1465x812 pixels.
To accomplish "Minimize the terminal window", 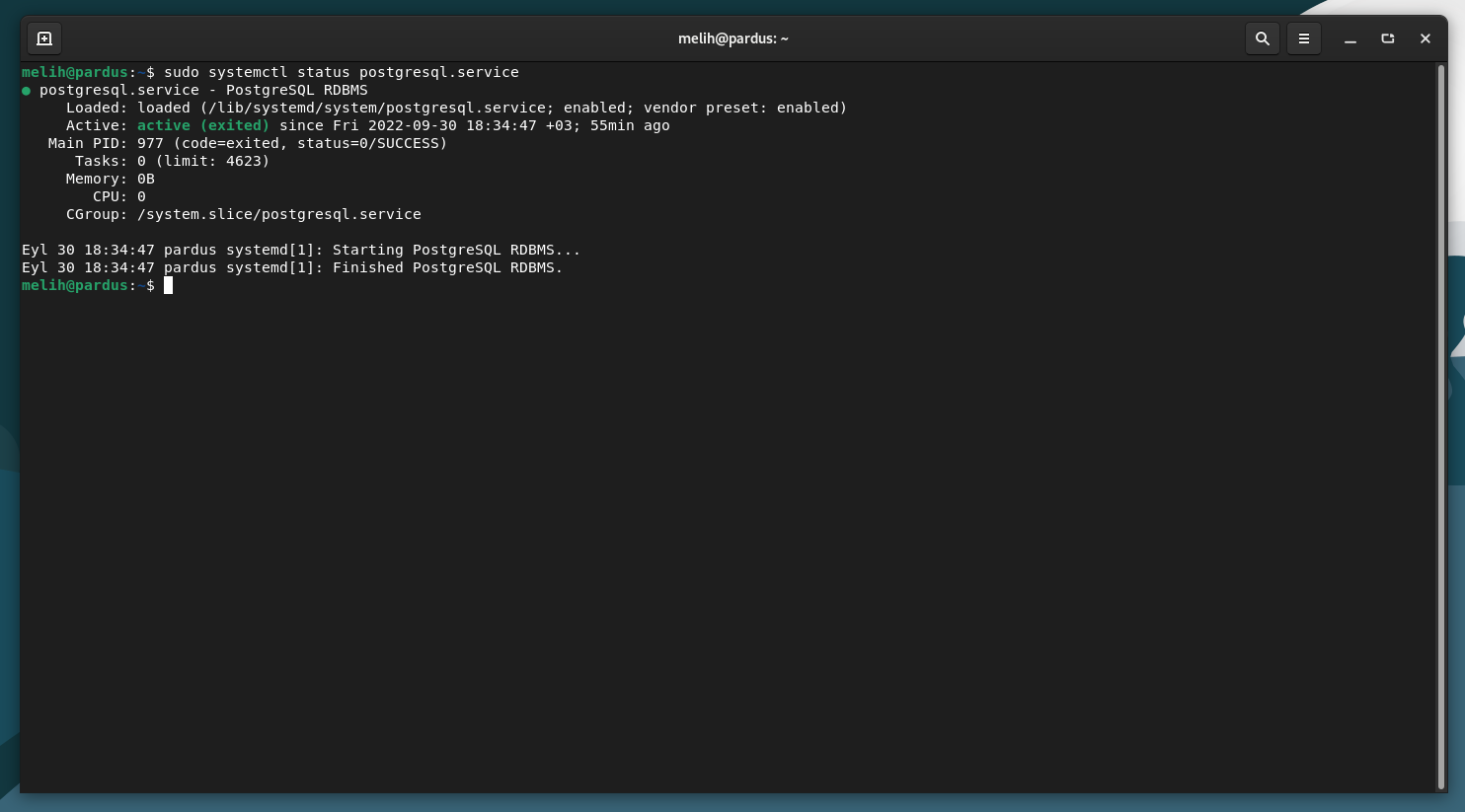I will (1350, 38).
